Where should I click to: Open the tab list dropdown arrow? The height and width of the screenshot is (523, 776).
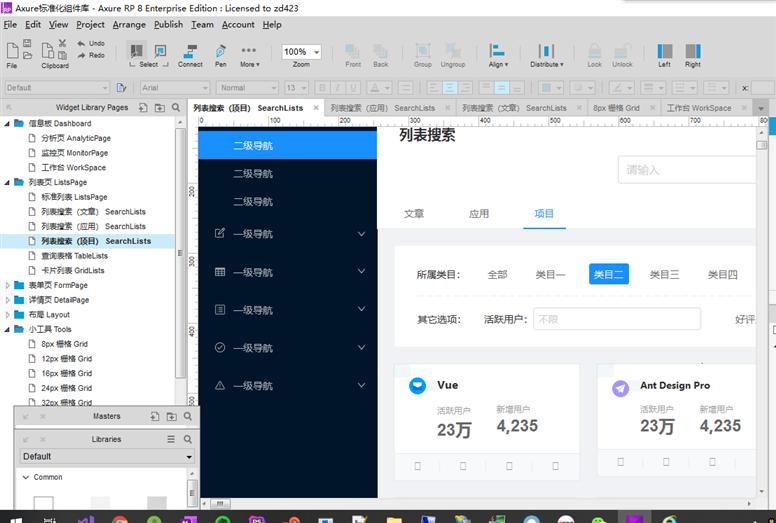pos(761,108)
